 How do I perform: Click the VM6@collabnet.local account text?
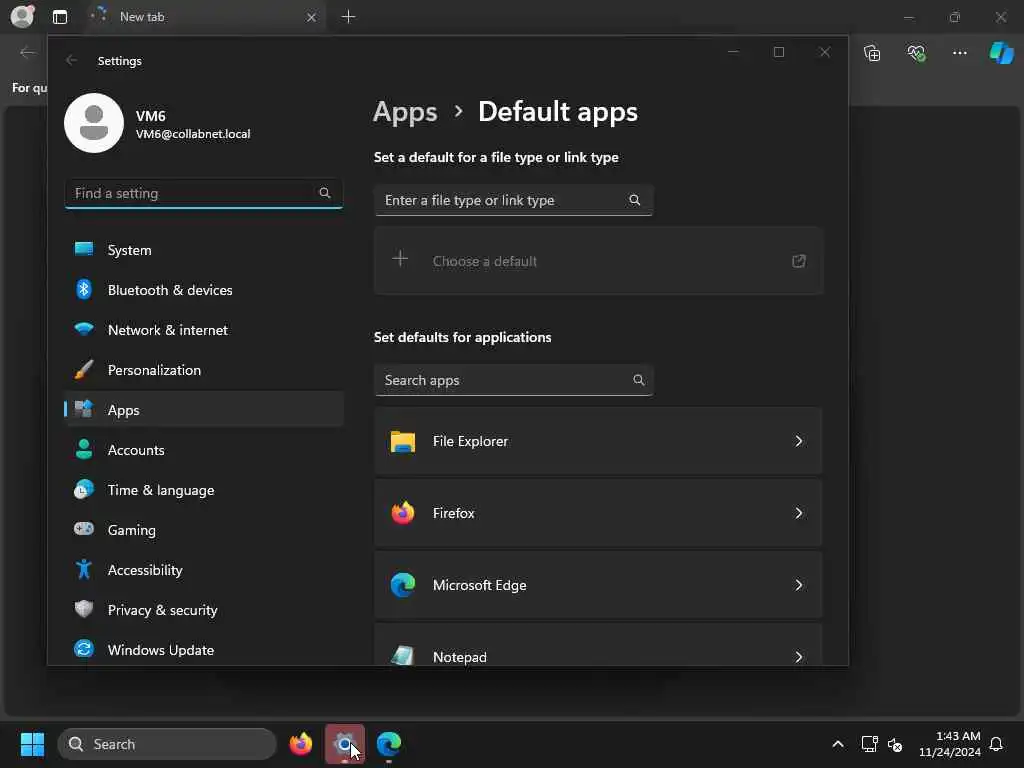[x=193, y=134]
